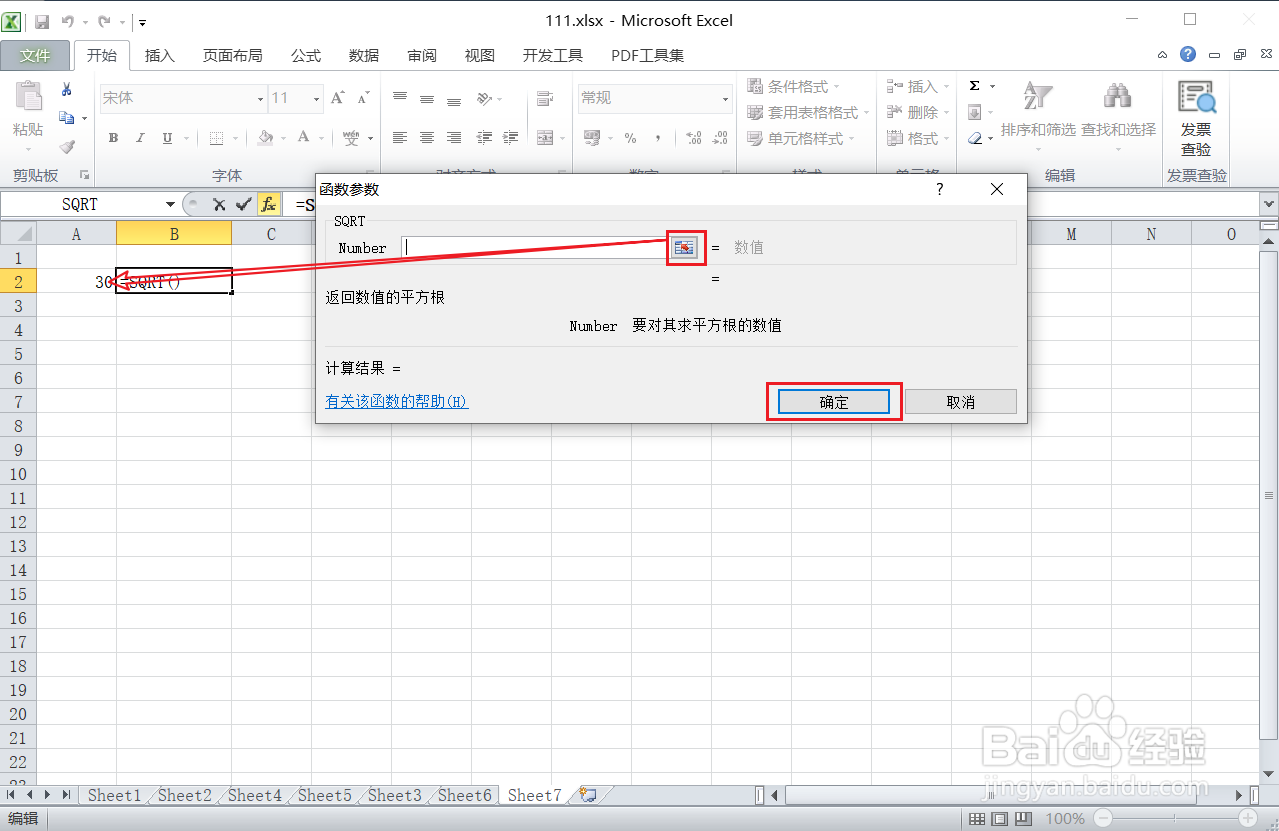Expand the Delete cells (删除) dropdown
Image resolution: width=1279 pixels, height=831 pixels.
[946, 112]
